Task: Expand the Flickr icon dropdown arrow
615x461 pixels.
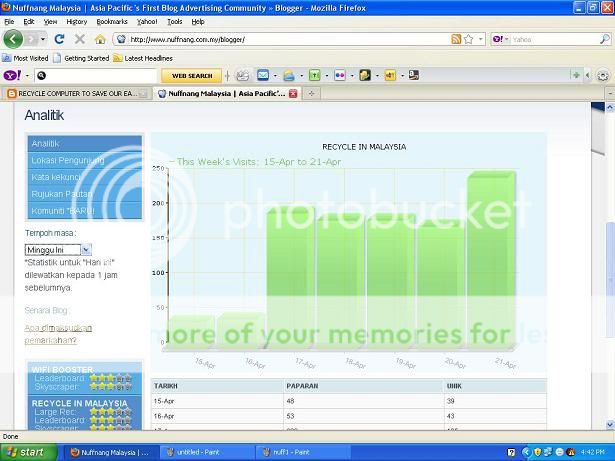Action: pyautogui.click(x=352, y=75)
